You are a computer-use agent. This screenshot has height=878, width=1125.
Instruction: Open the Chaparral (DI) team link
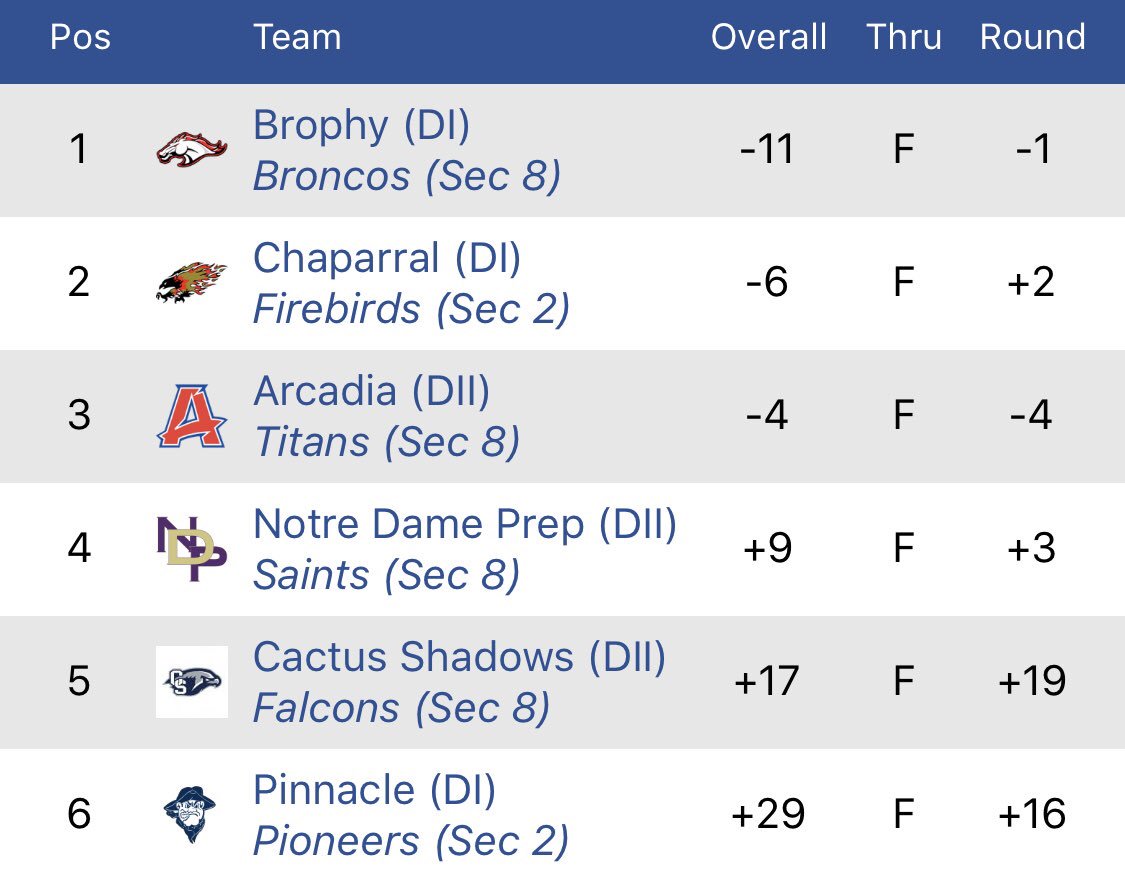[387, 258]
